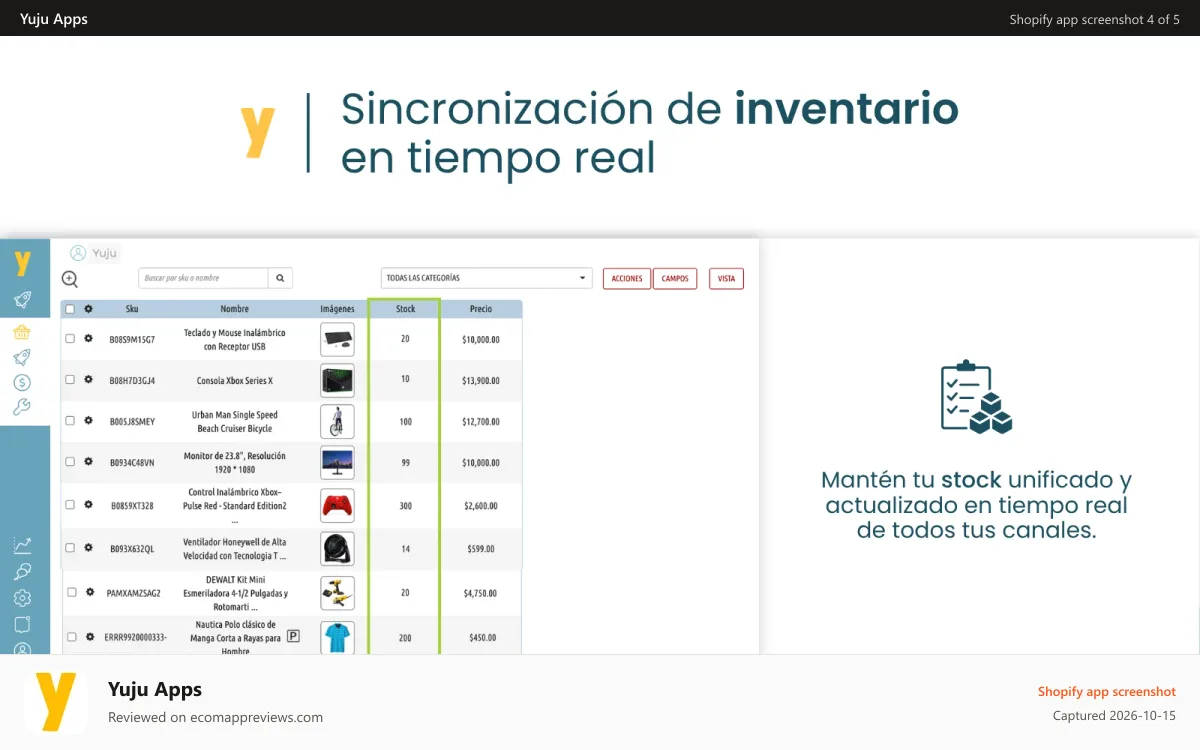Open gear options for SKU PAMXAMZSAG2

[90, 592]
